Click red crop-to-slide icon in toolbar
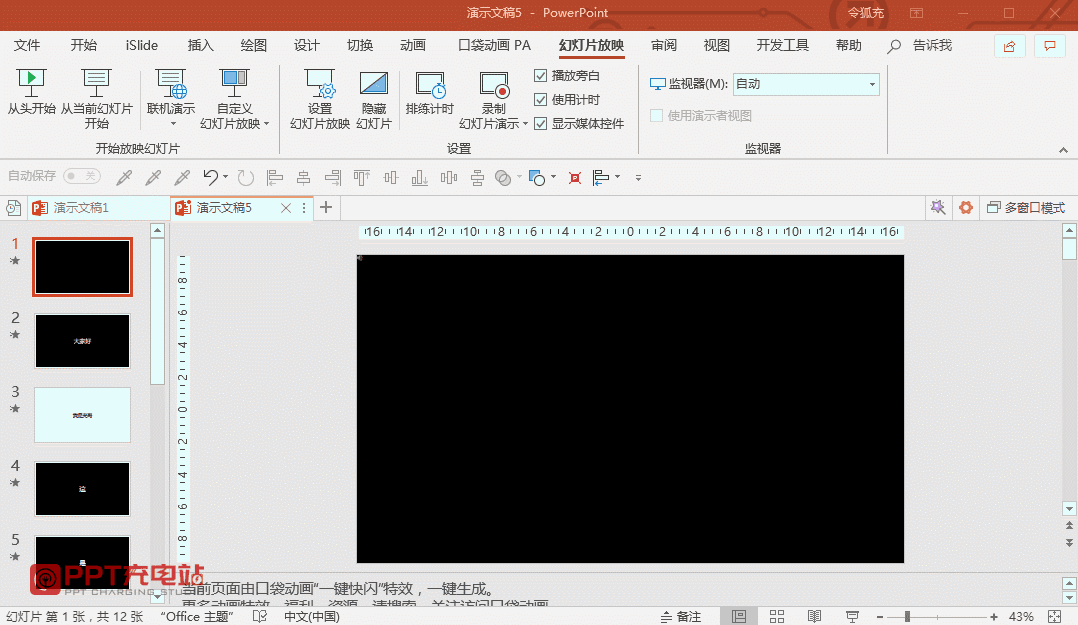This screenshot has height=625, width=1078. click(575, 178)
